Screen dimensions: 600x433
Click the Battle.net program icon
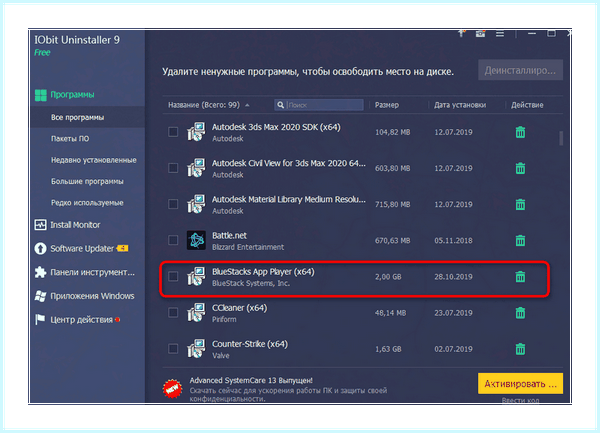coord(196,240)
